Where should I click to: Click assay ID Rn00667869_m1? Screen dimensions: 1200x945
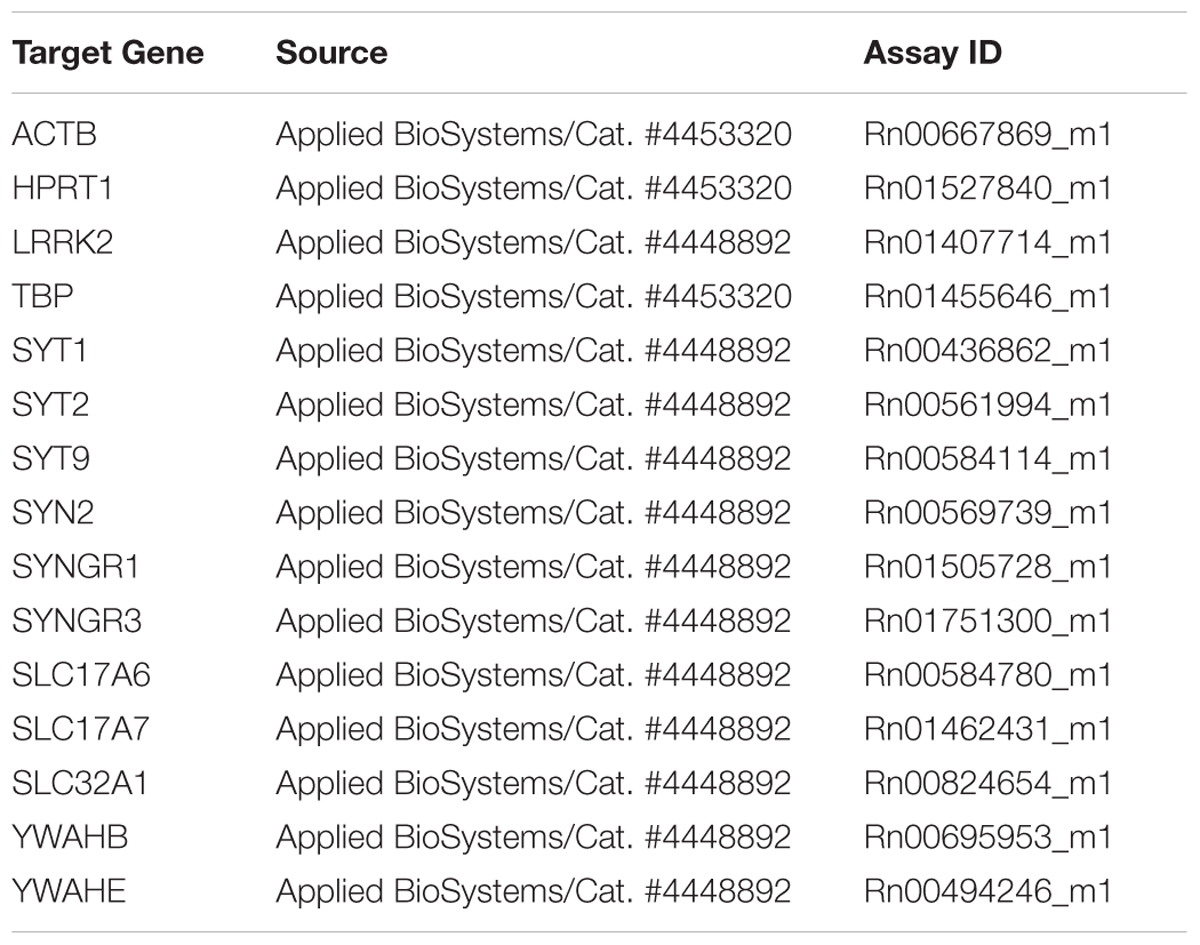point(988,135)
